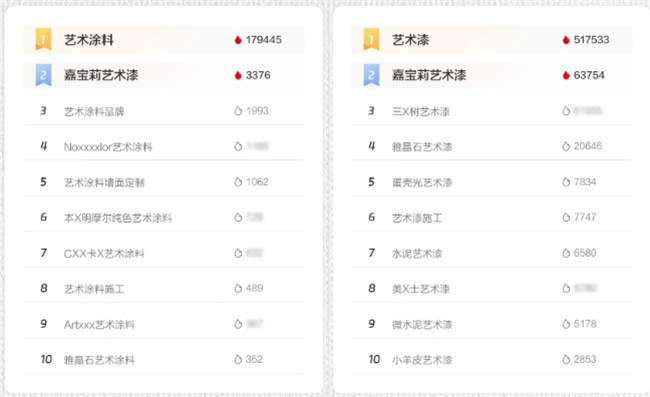This screenshot has height=397, width=650.
Task: Click the gold rank 1 badge beside 艺术漆
Action: point(371,39)
